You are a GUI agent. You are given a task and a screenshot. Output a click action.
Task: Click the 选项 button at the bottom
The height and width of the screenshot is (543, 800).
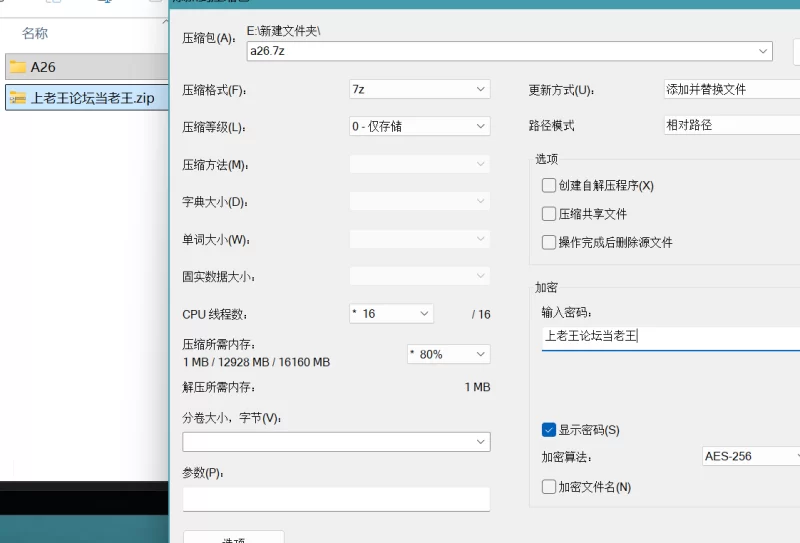pos(234,538)
